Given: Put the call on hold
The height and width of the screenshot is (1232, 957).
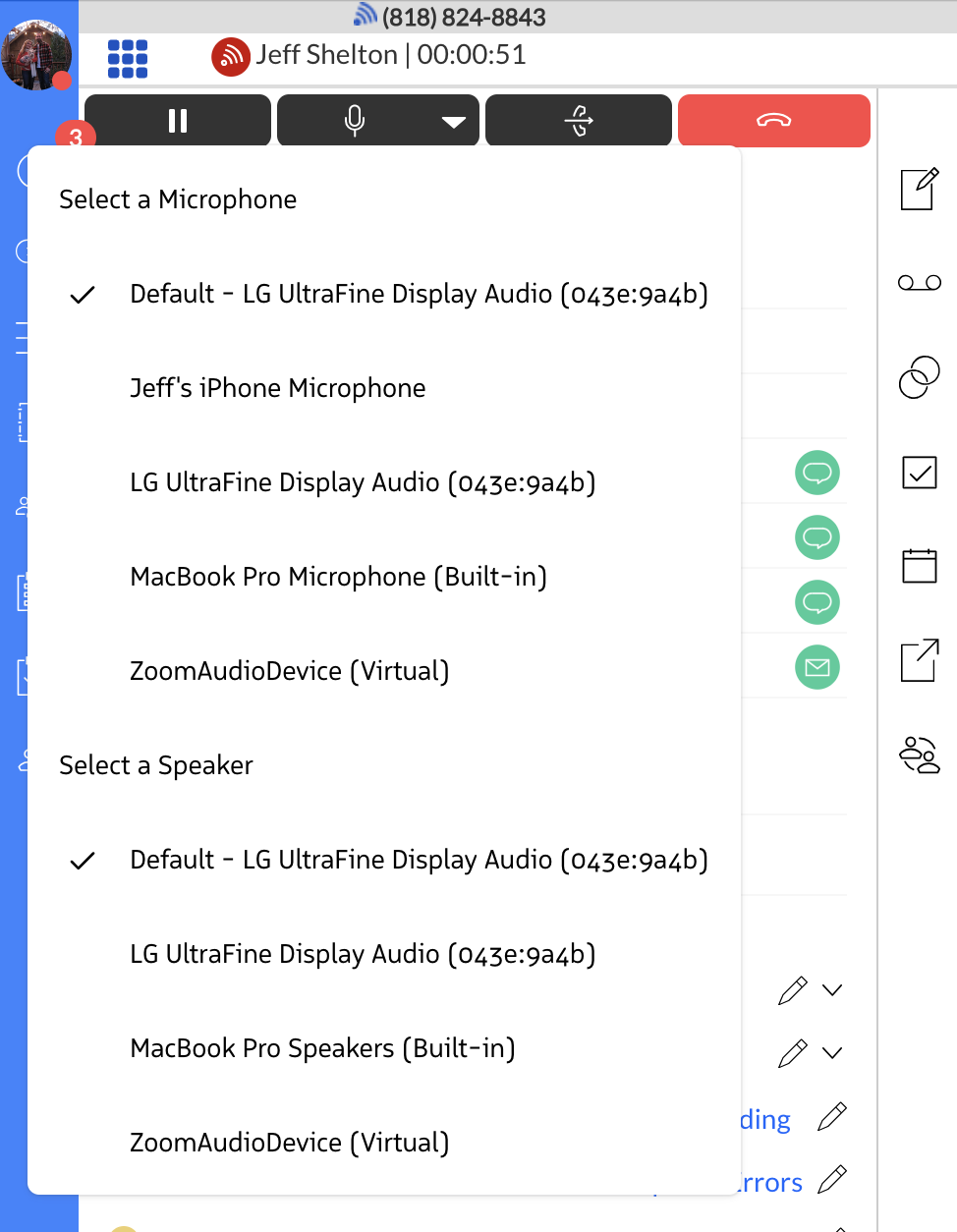Looking at the screenshot, I should click(x=177, y=120).
